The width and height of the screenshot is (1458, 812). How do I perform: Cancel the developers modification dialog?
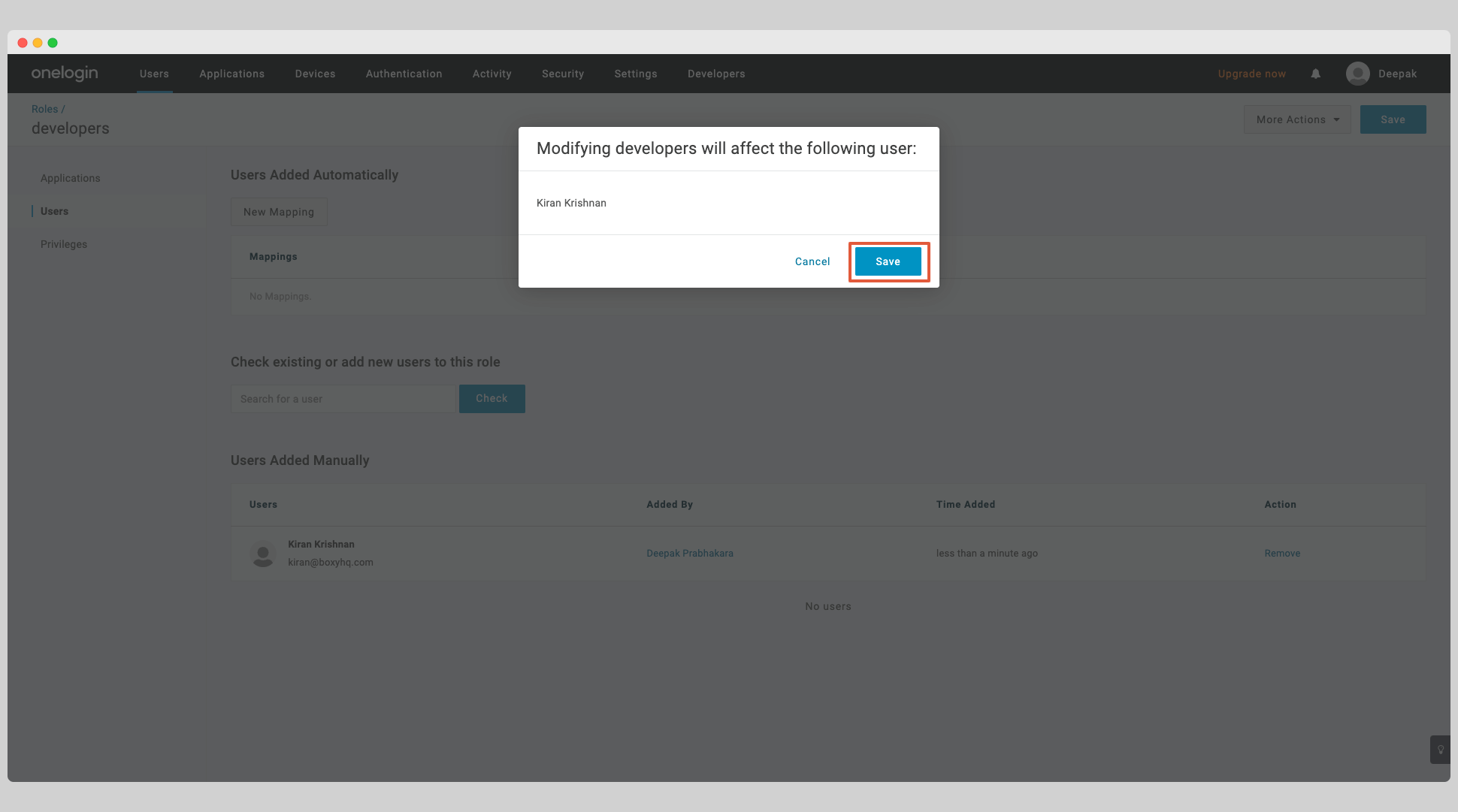click(x=812, y=261)
